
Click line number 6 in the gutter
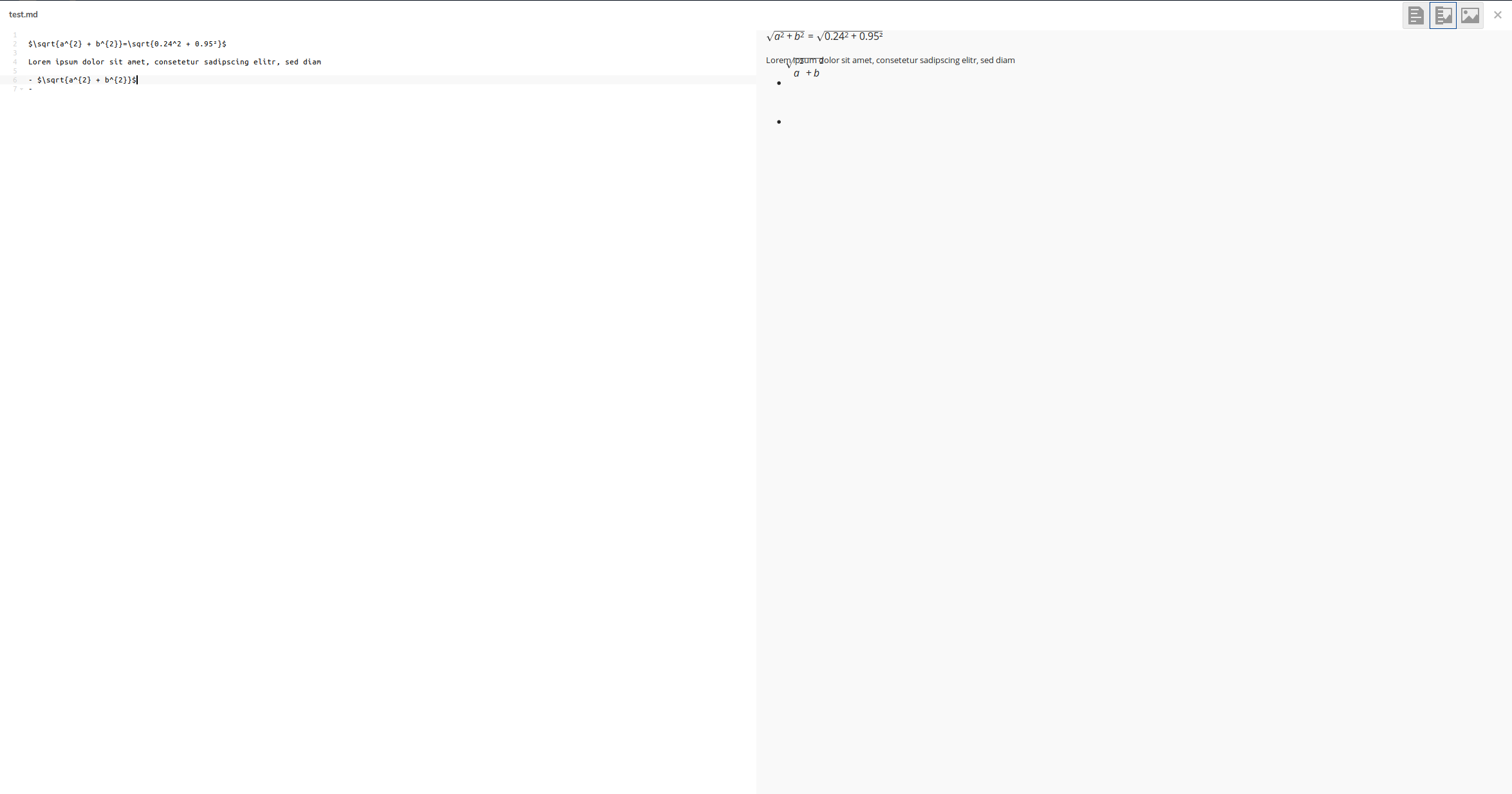point(14,80)
